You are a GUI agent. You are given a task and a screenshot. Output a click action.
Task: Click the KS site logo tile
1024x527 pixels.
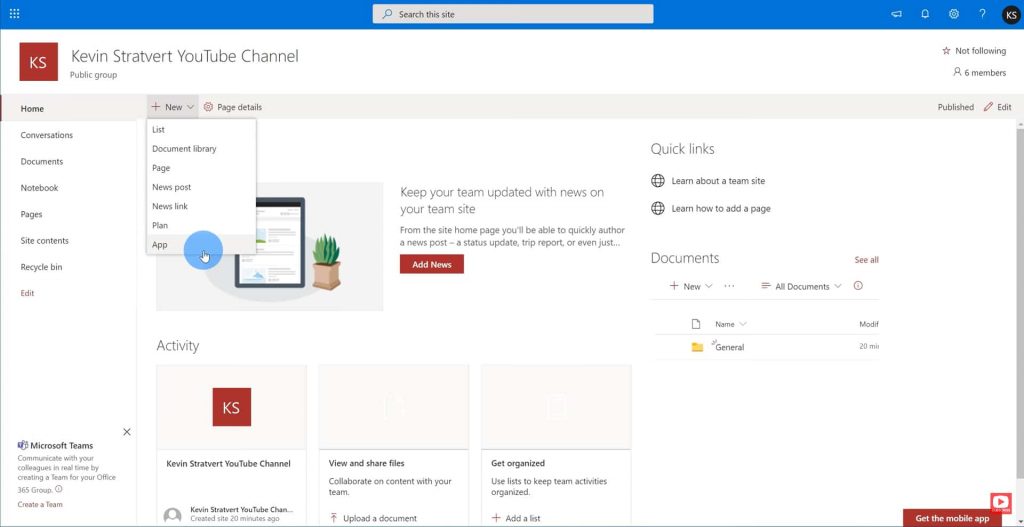coord(39,62)
